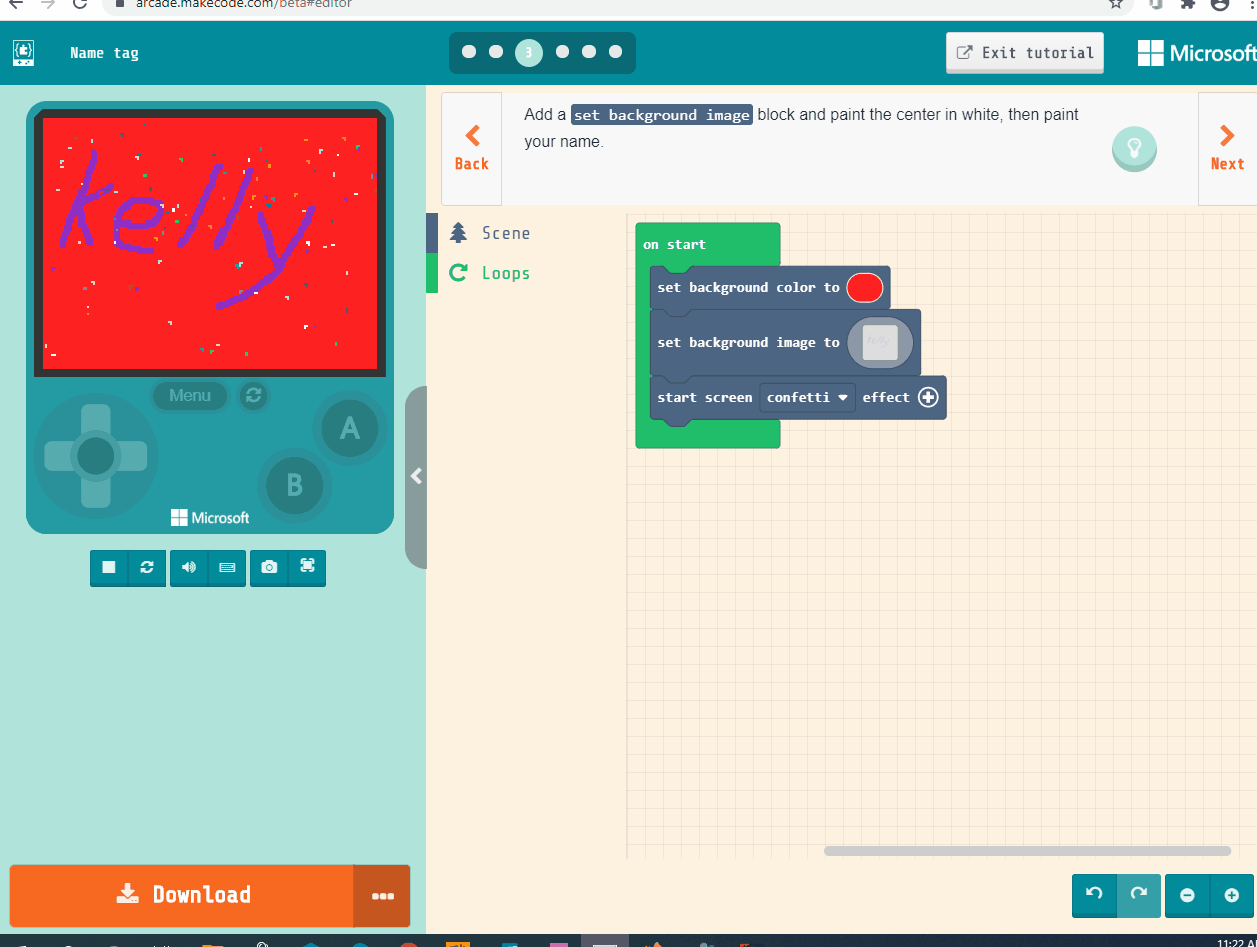Click the Download button
Screen dimensions: 1257x947
tap(182, 895)
